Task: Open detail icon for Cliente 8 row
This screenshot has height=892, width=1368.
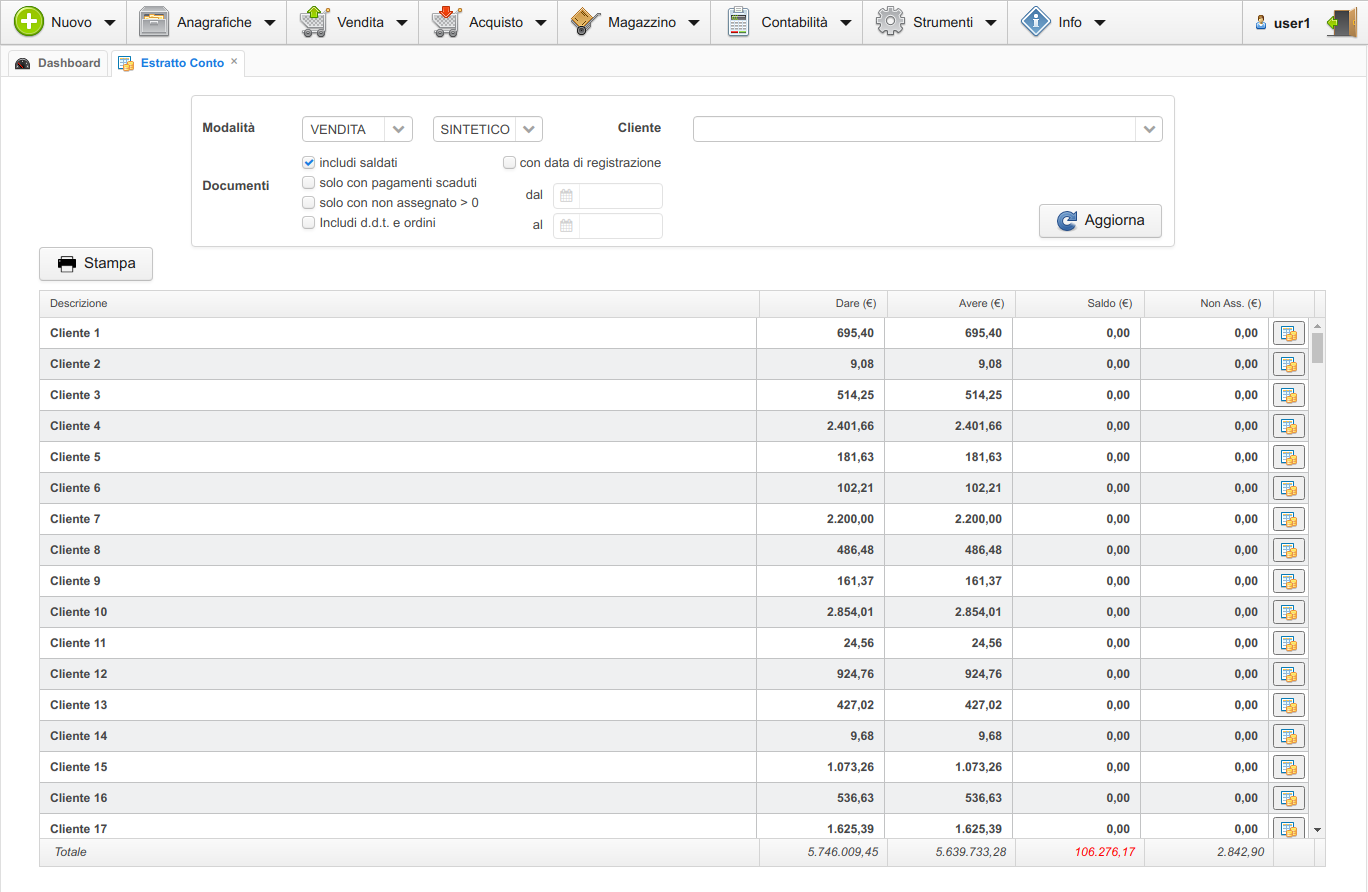Action: coord(1289,550)
